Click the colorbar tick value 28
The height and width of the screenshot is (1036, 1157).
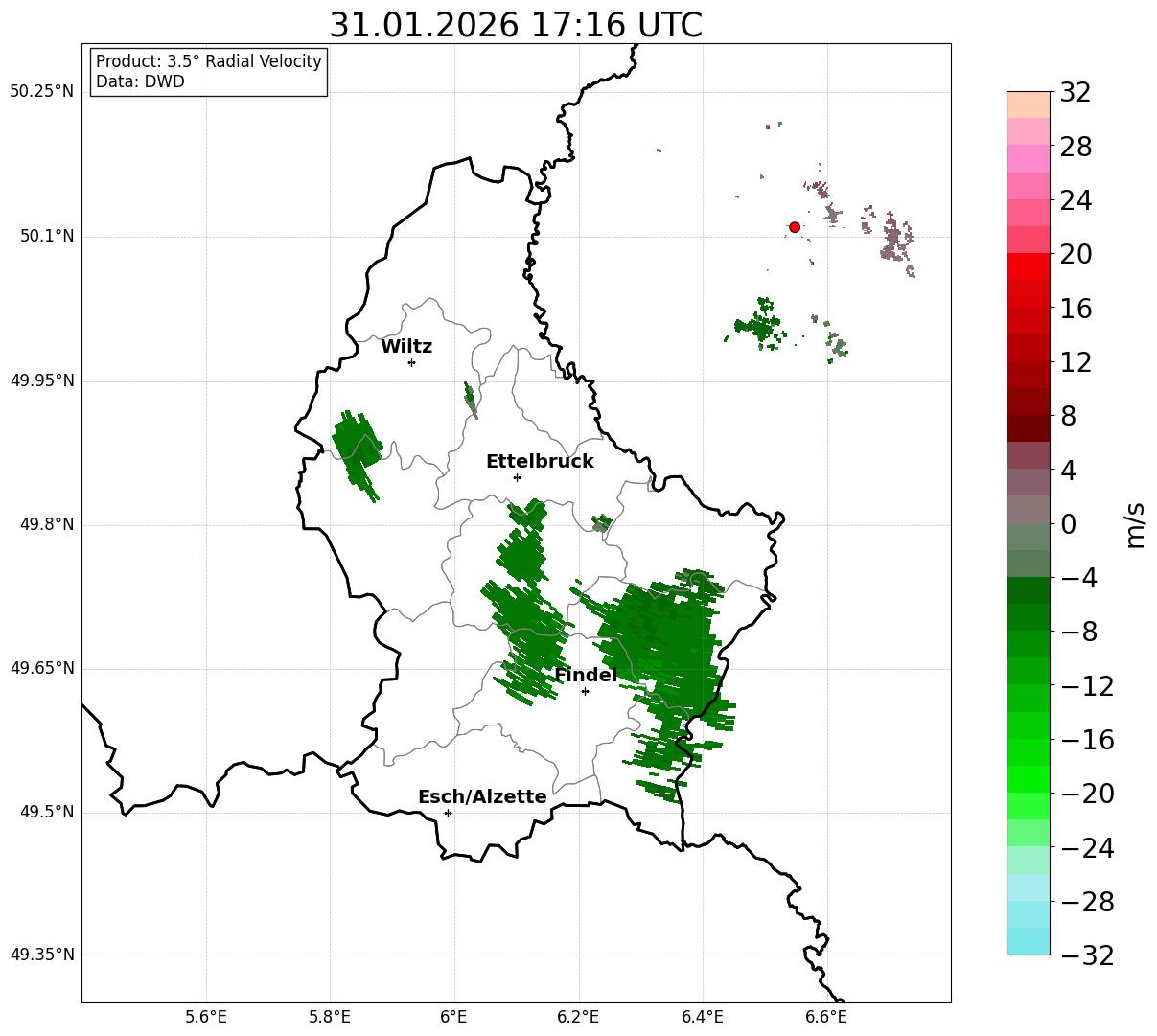[x=1076, y=148]
